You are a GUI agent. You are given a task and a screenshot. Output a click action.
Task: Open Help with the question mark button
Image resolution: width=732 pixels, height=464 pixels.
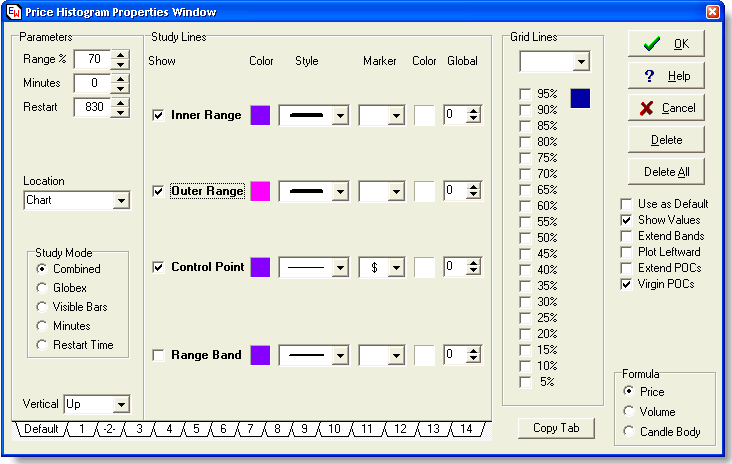click(x=665, y=76)
